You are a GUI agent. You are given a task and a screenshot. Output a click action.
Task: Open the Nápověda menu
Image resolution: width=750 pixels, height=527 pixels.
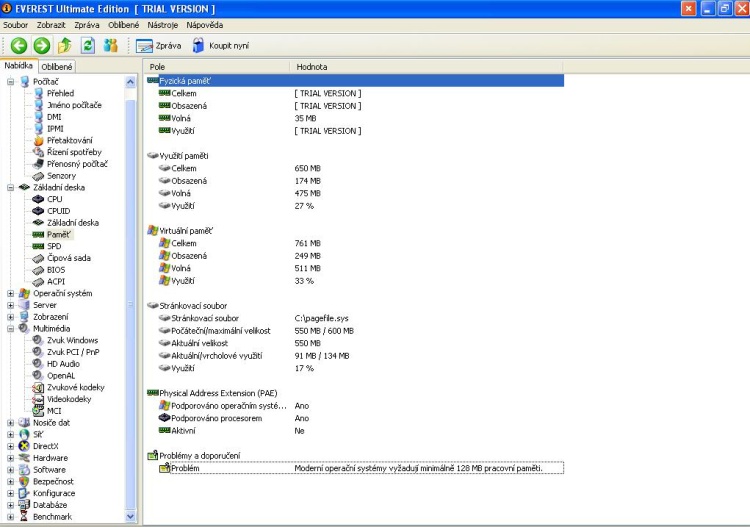point(205,25)
